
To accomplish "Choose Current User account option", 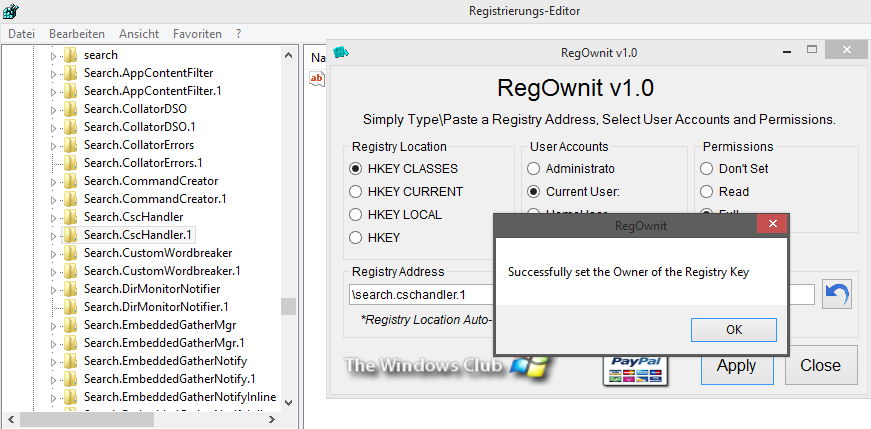I will coord(533,192).
